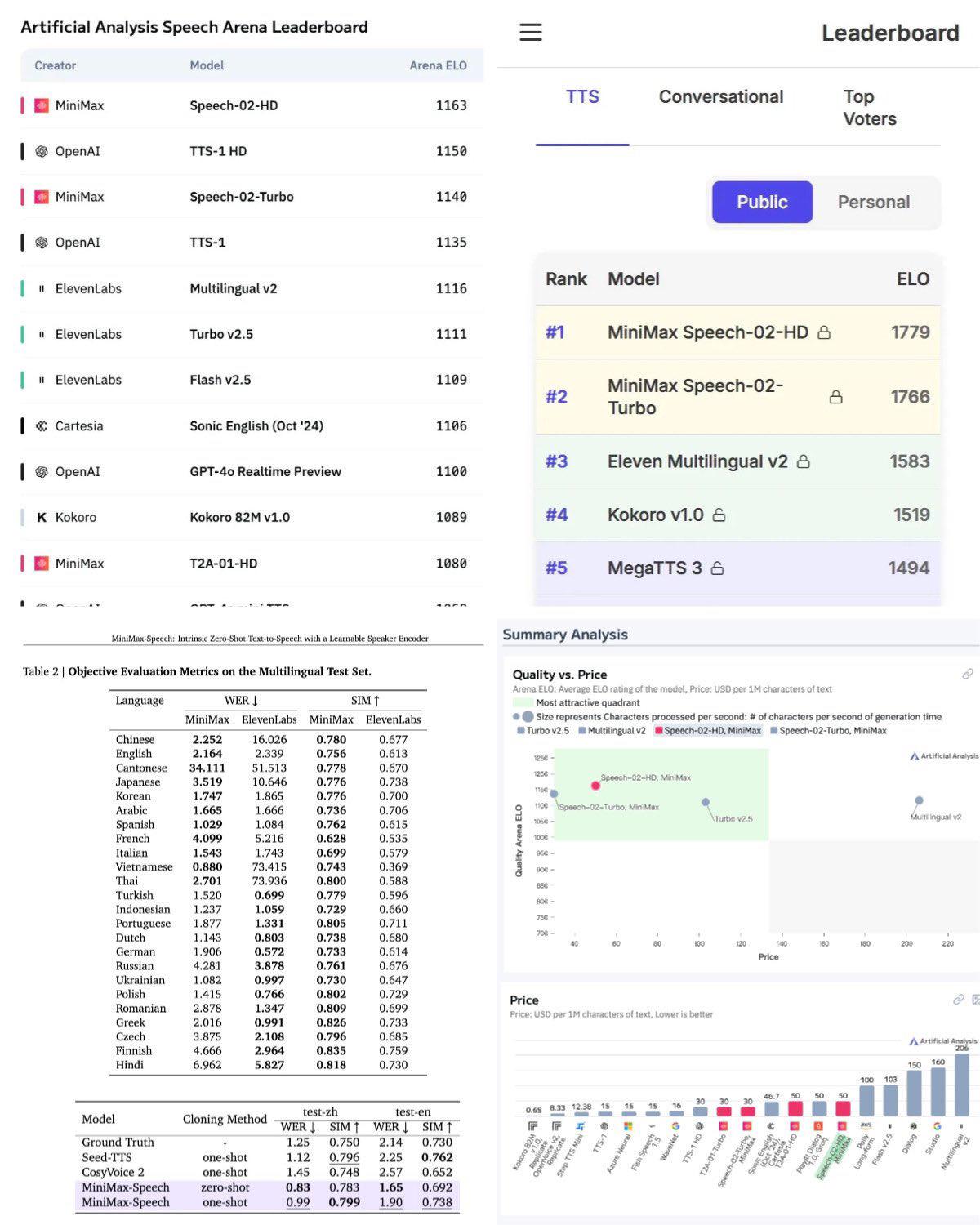Click Rank column header in Leaderboard

tap(566, 279)
